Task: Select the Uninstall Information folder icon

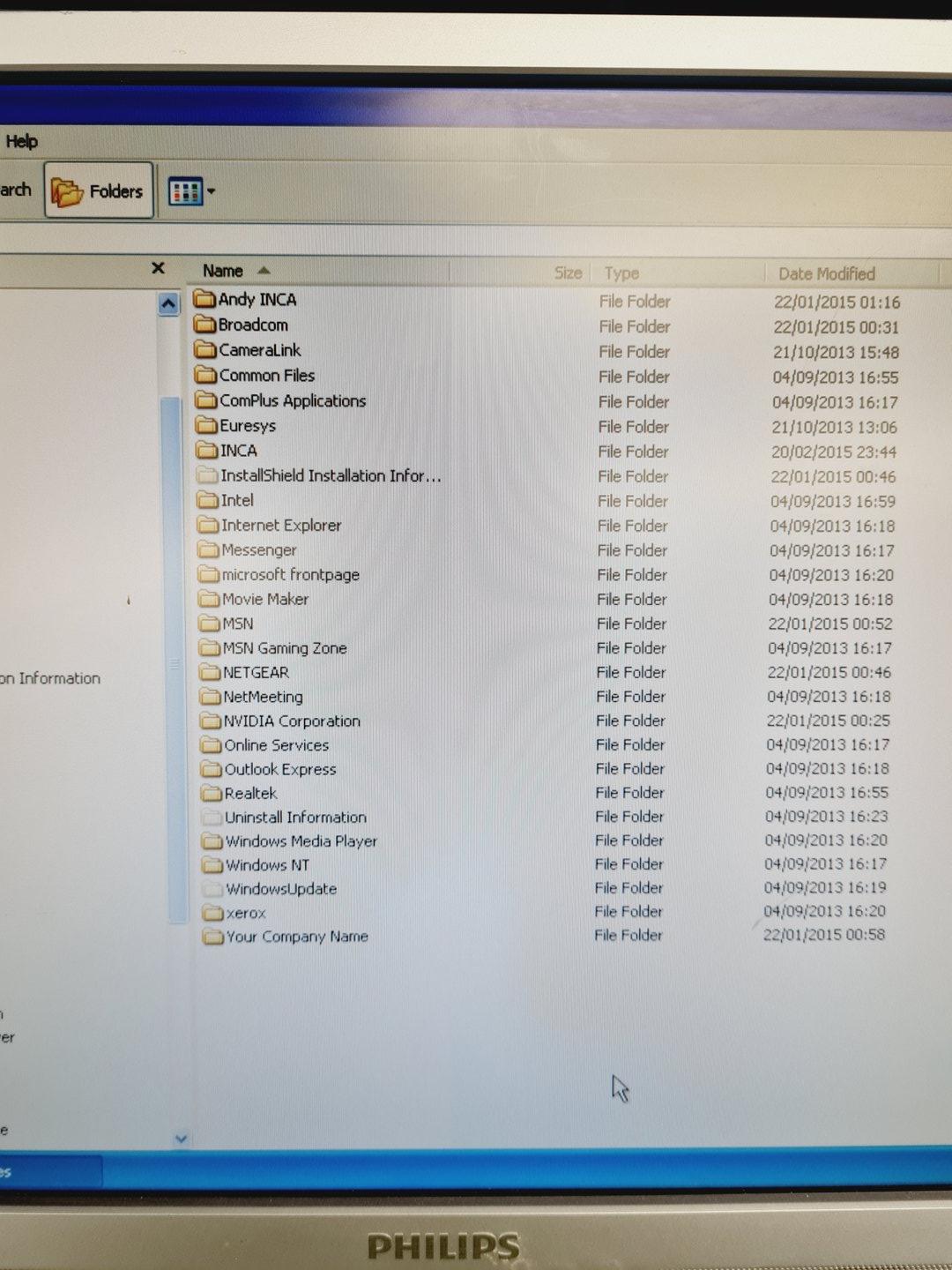Action: click(212, 817)
